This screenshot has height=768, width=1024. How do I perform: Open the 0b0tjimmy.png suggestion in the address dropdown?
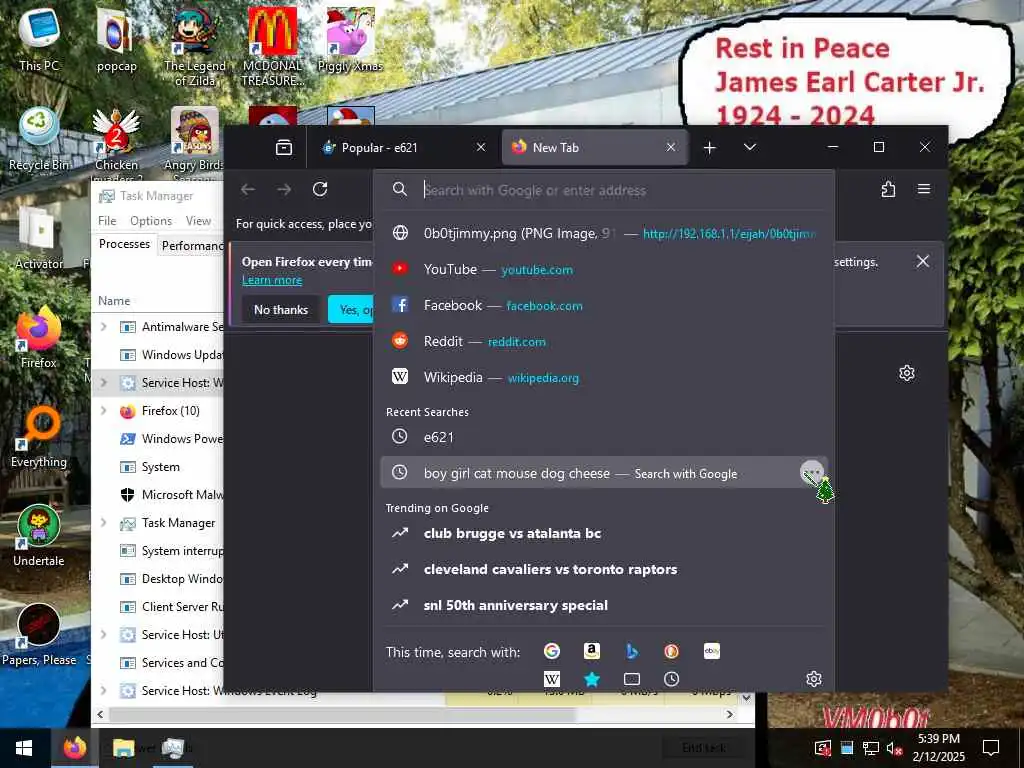tap(603, 233)
